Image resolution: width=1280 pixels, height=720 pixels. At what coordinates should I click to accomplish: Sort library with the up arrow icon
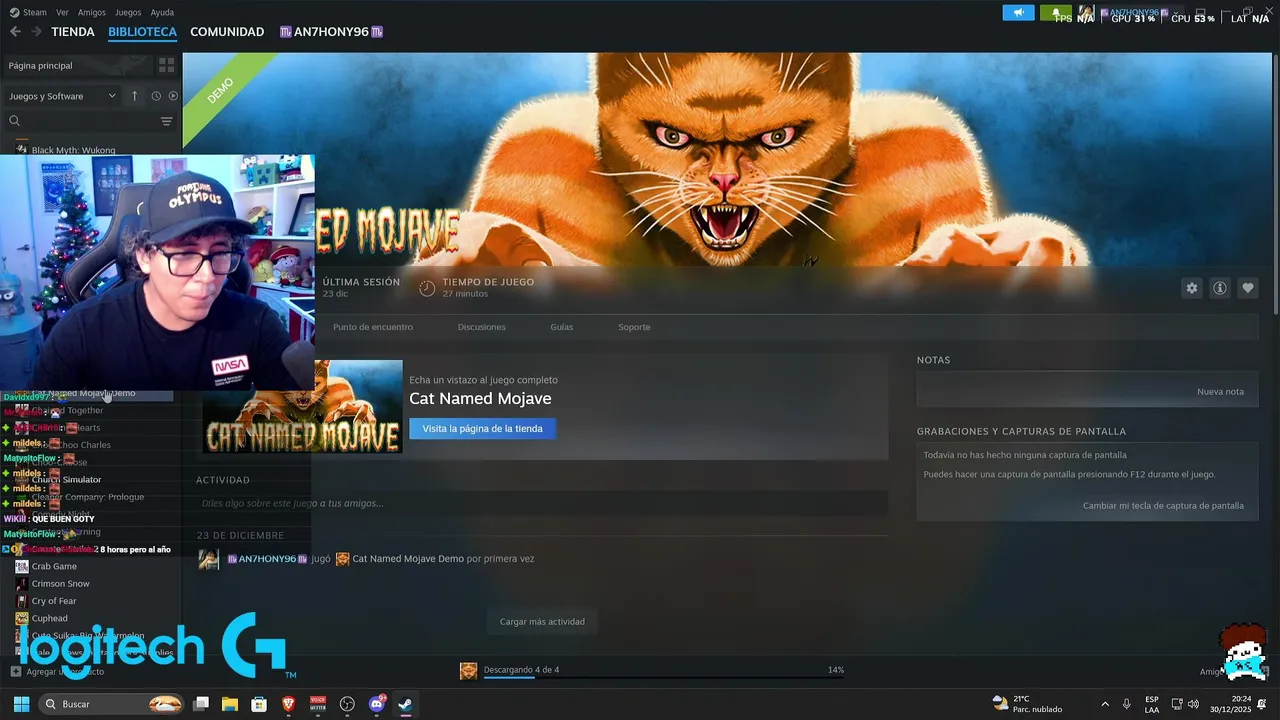coord(135,96)
